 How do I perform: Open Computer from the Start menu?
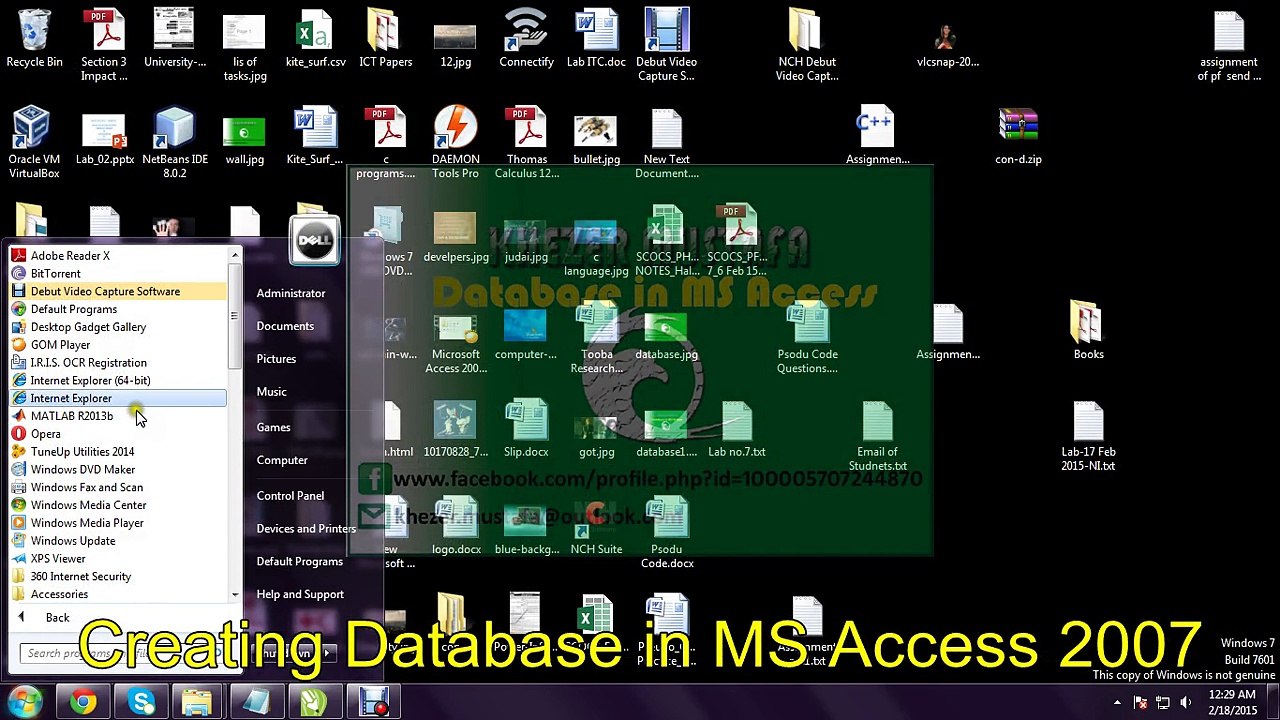coord(282,460)
